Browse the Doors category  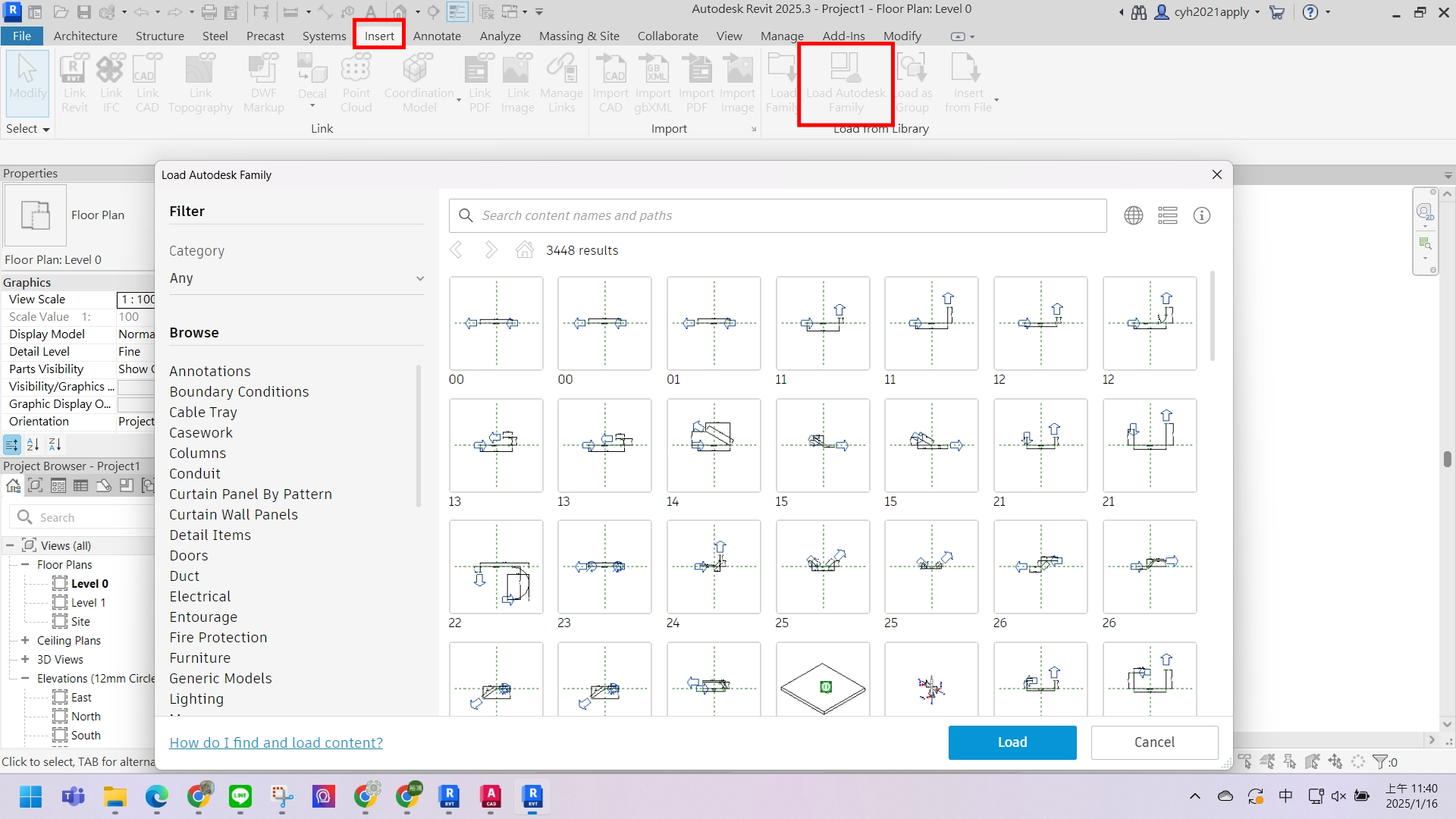[x=189, y=555]
